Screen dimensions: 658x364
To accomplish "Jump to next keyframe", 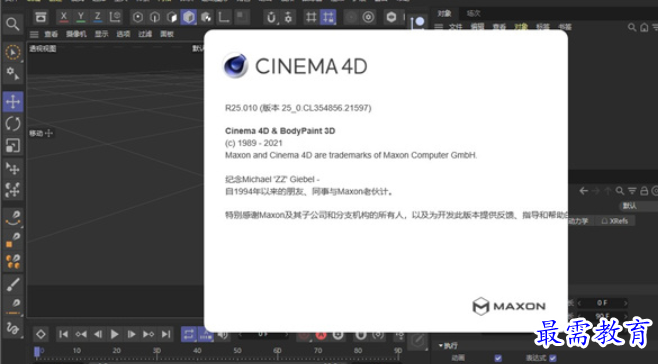I will click(149, 334).
